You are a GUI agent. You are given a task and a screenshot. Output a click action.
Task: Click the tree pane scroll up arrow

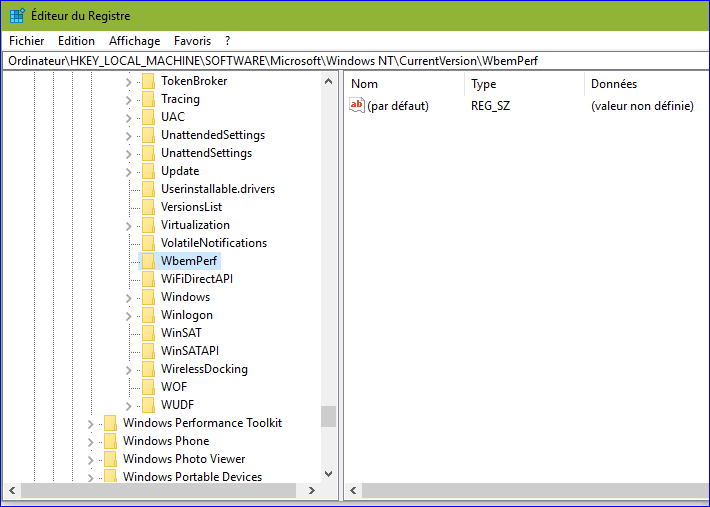click(328, 81)
